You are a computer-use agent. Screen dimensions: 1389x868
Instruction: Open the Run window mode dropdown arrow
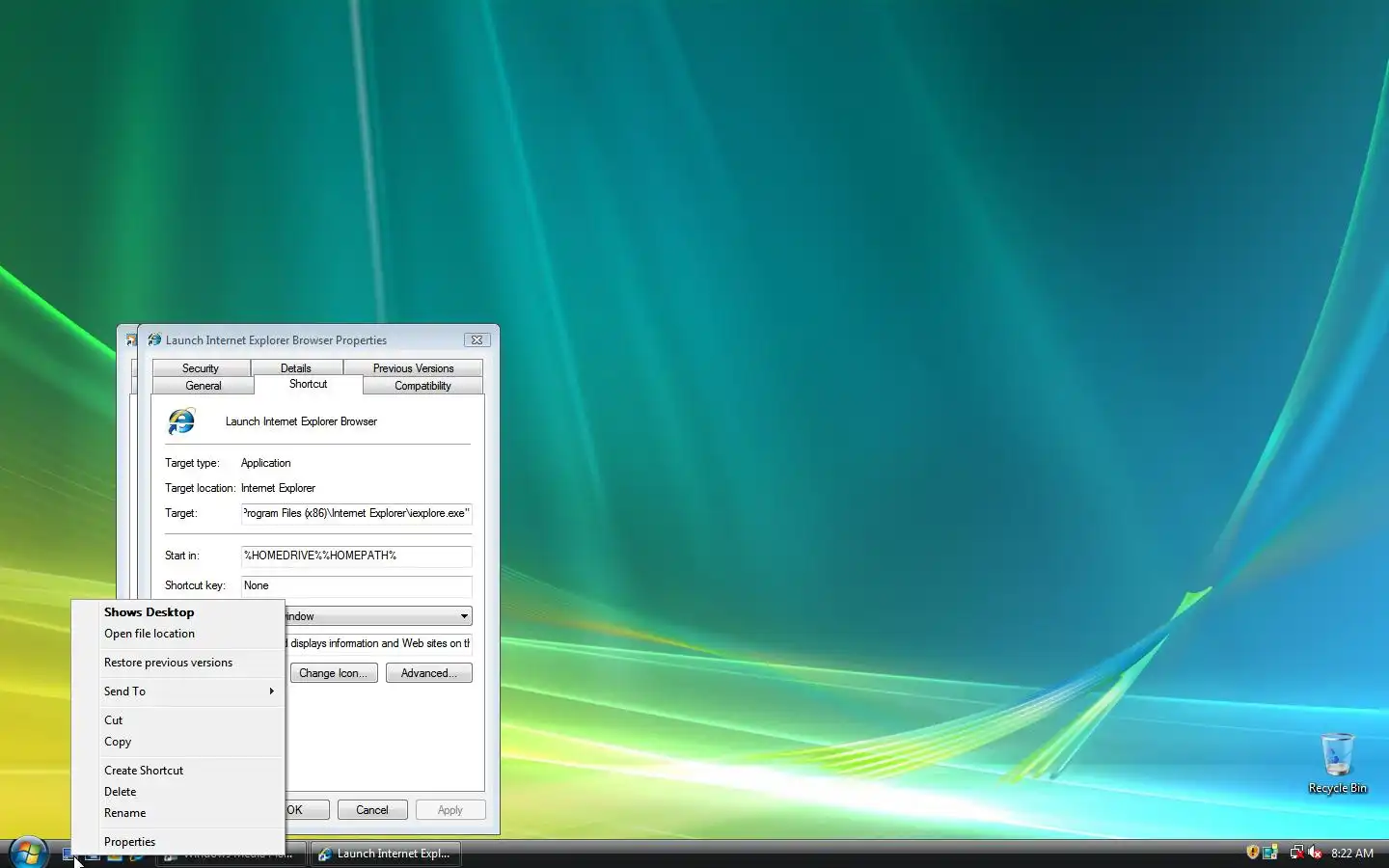pos(464,616)
